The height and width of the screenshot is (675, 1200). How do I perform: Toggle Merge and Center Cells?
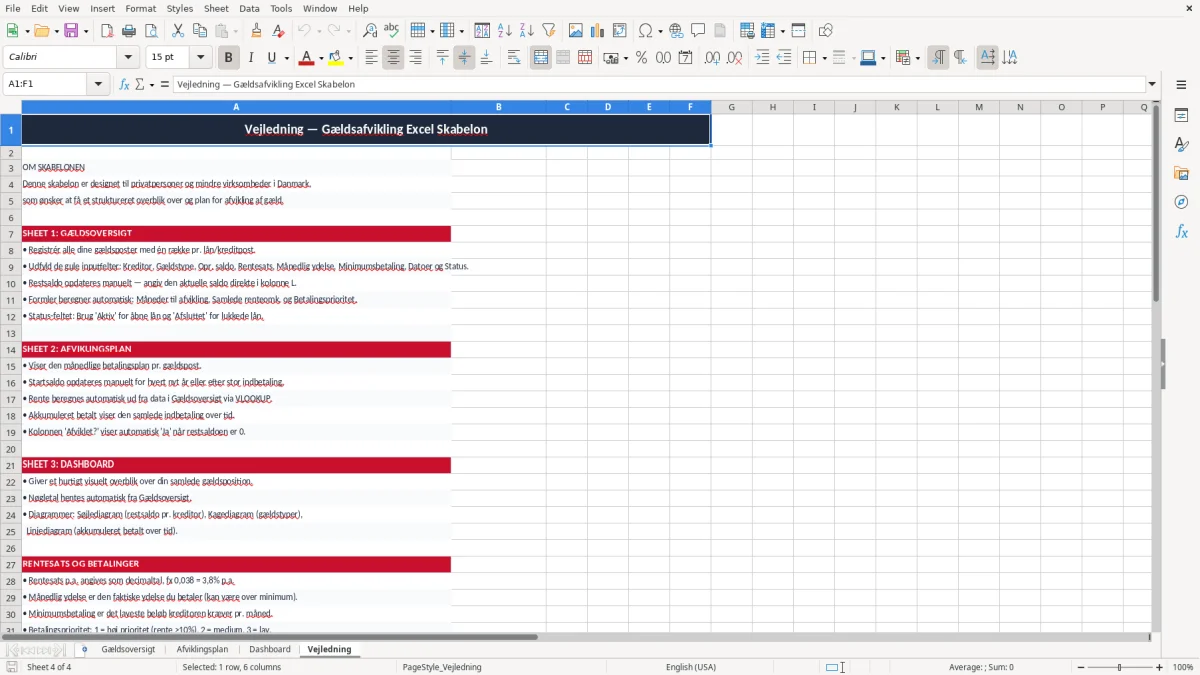tap(541, 58)
